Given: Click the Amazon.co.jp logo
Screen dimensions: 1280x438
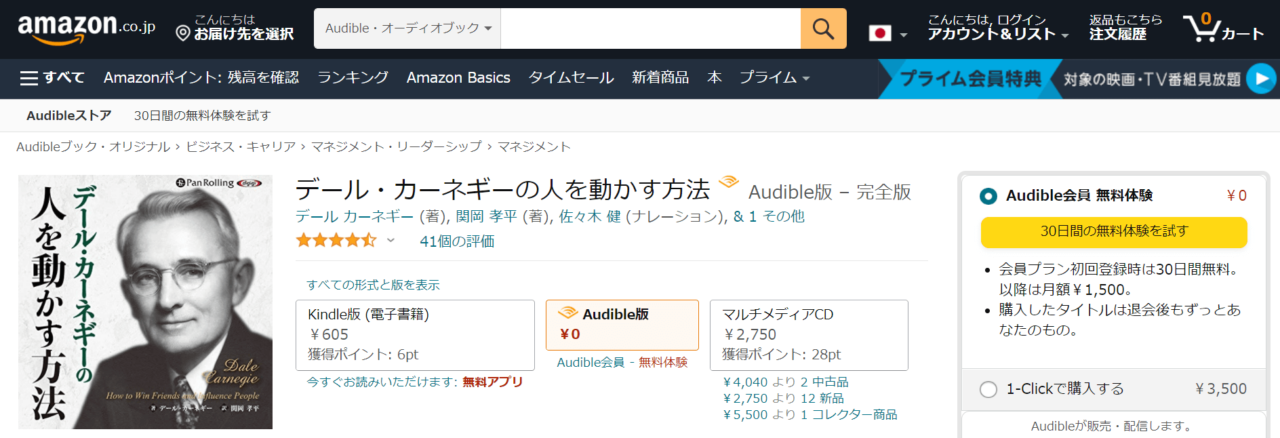Looking at the screenshot, I should click(x=80, y=30).
